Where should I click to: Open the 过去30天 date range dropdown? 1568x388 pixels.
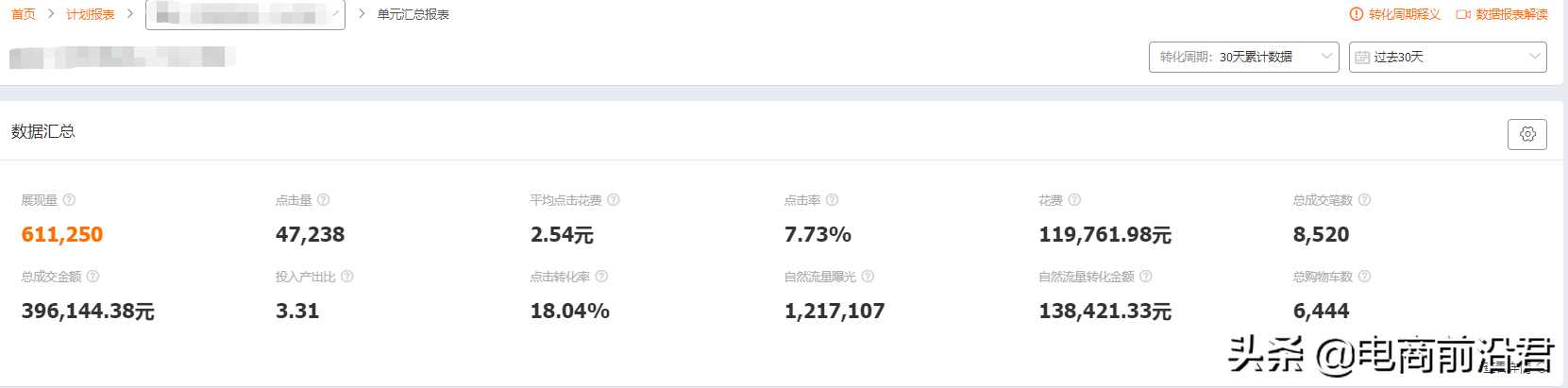(1447, 57)
